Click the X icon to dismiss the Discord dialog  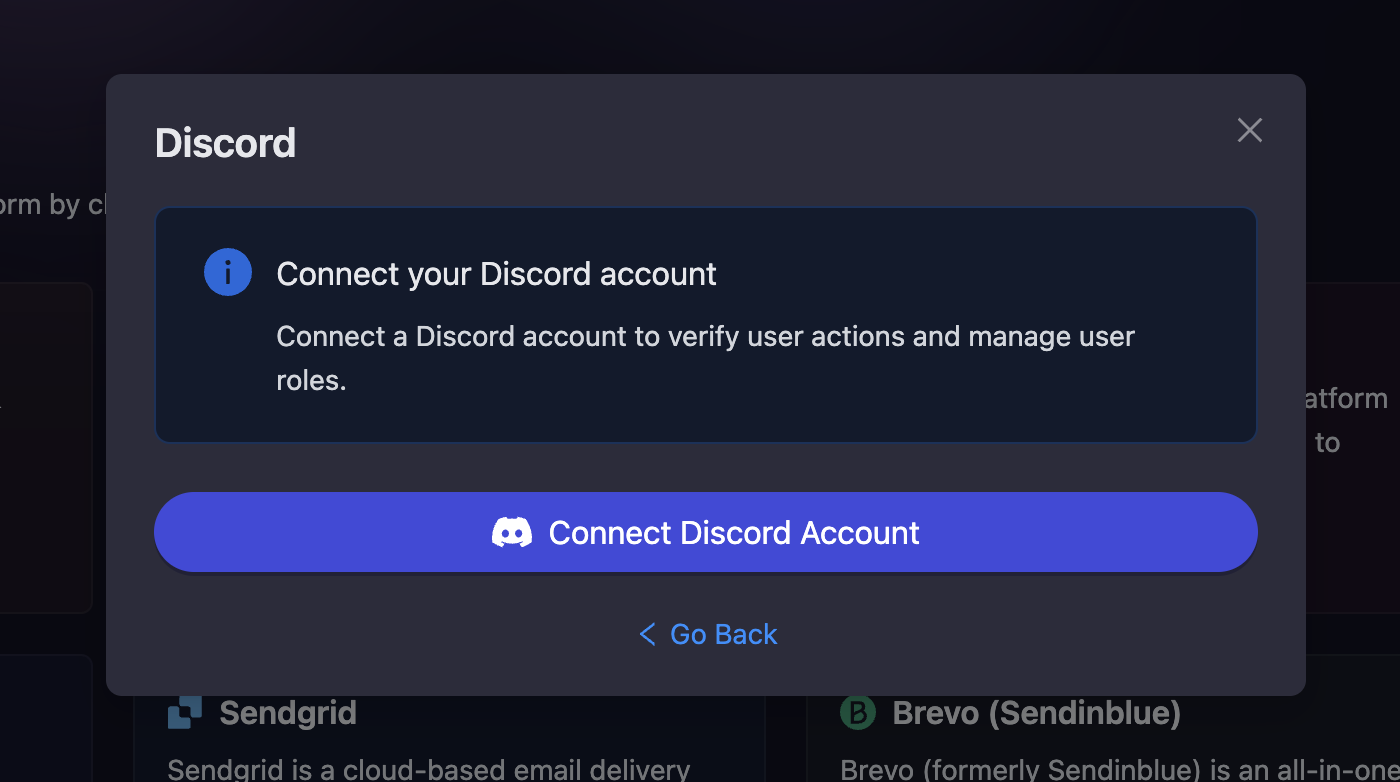[1249, 130]
